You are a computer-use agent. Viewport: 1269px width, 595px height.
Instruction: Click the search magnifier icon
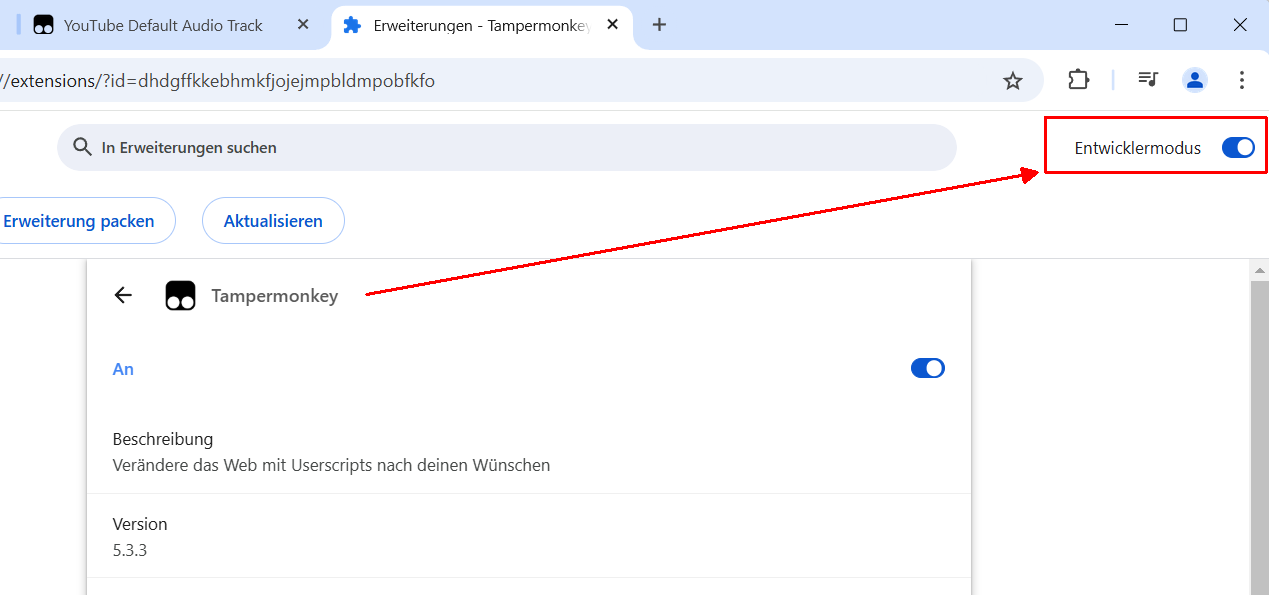click(x=82, y=148)
